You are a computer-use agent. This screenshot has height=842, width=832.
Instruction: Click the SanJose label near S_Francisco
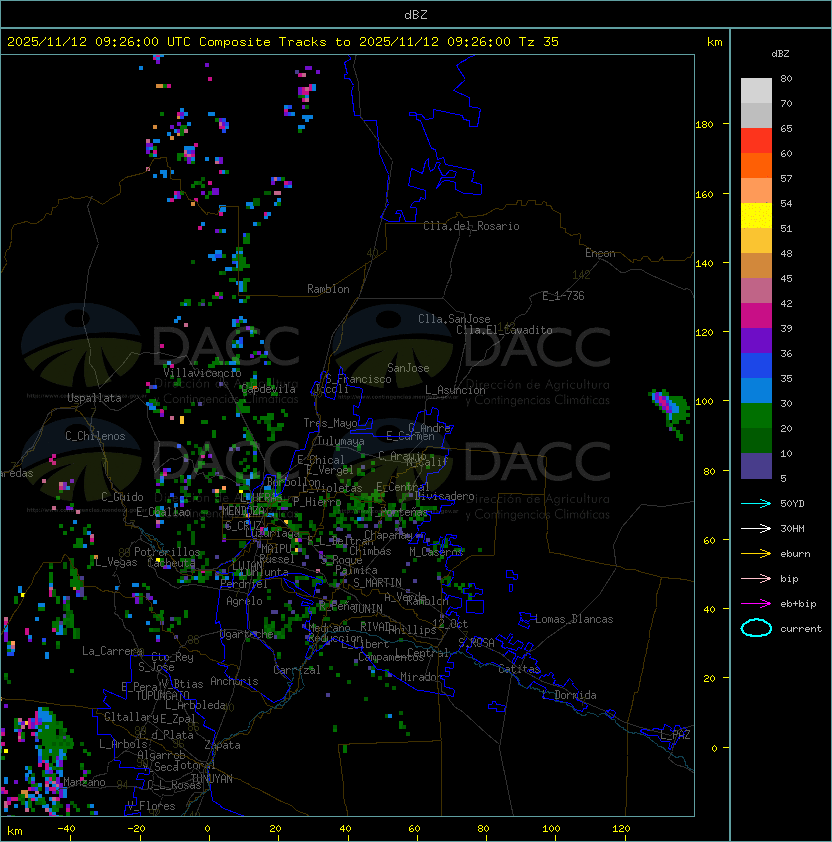click(x=408, y=368)
